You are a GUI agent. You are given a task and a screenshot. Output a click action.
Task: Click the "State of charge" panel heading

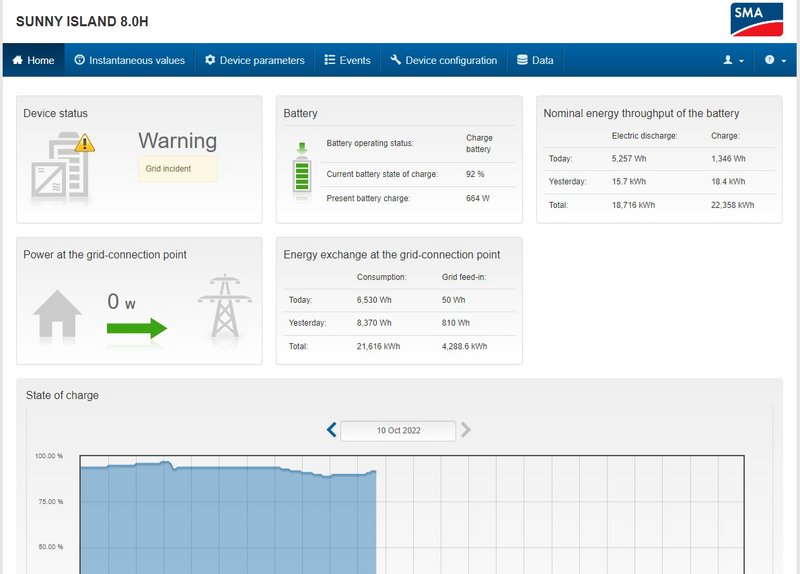62,395
